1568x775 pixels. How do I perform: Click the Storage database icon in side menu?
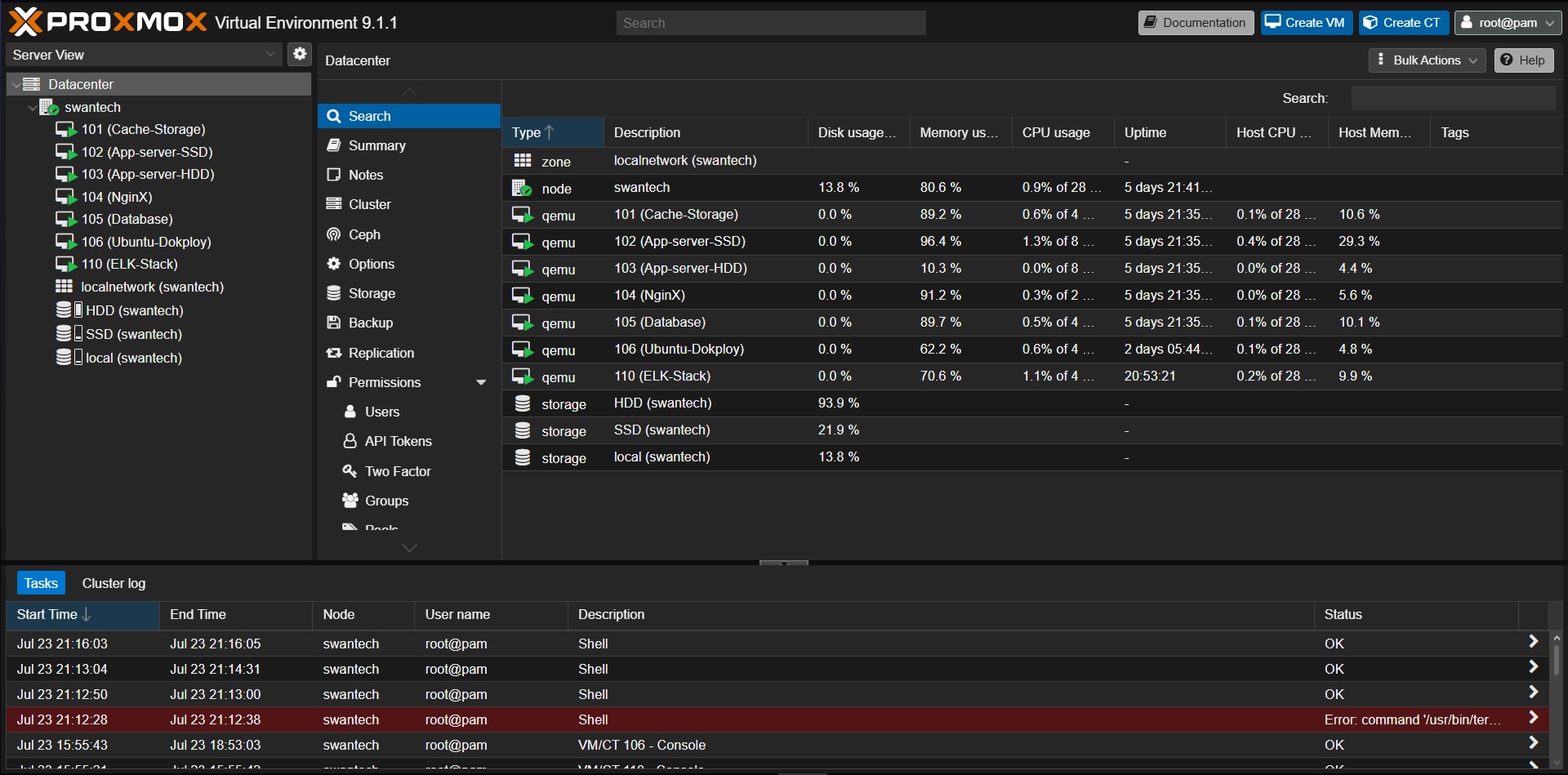333,293
